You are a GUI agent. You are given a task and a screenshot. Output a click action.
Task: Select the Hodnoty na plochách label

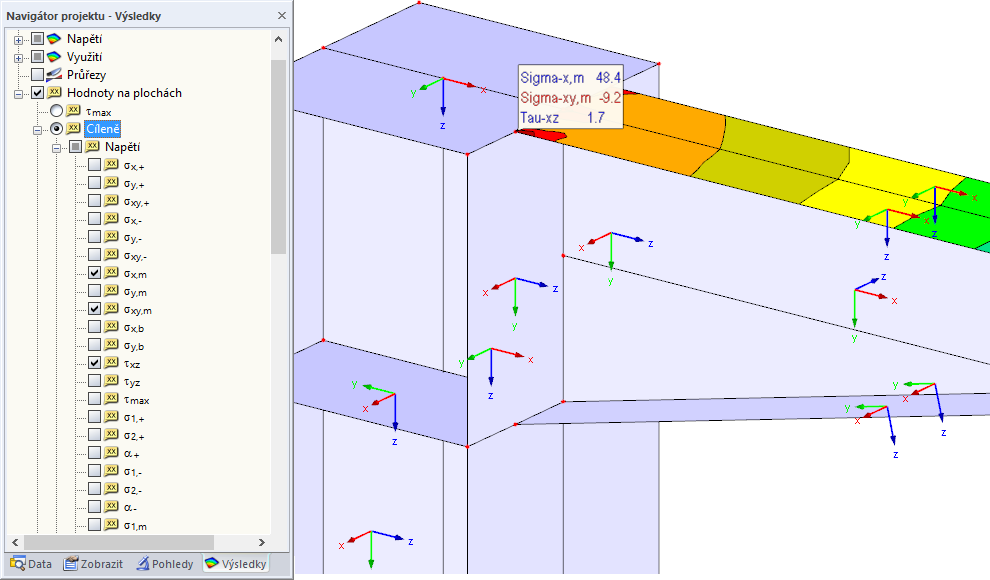pyautogui.click(x=124, y=93)
